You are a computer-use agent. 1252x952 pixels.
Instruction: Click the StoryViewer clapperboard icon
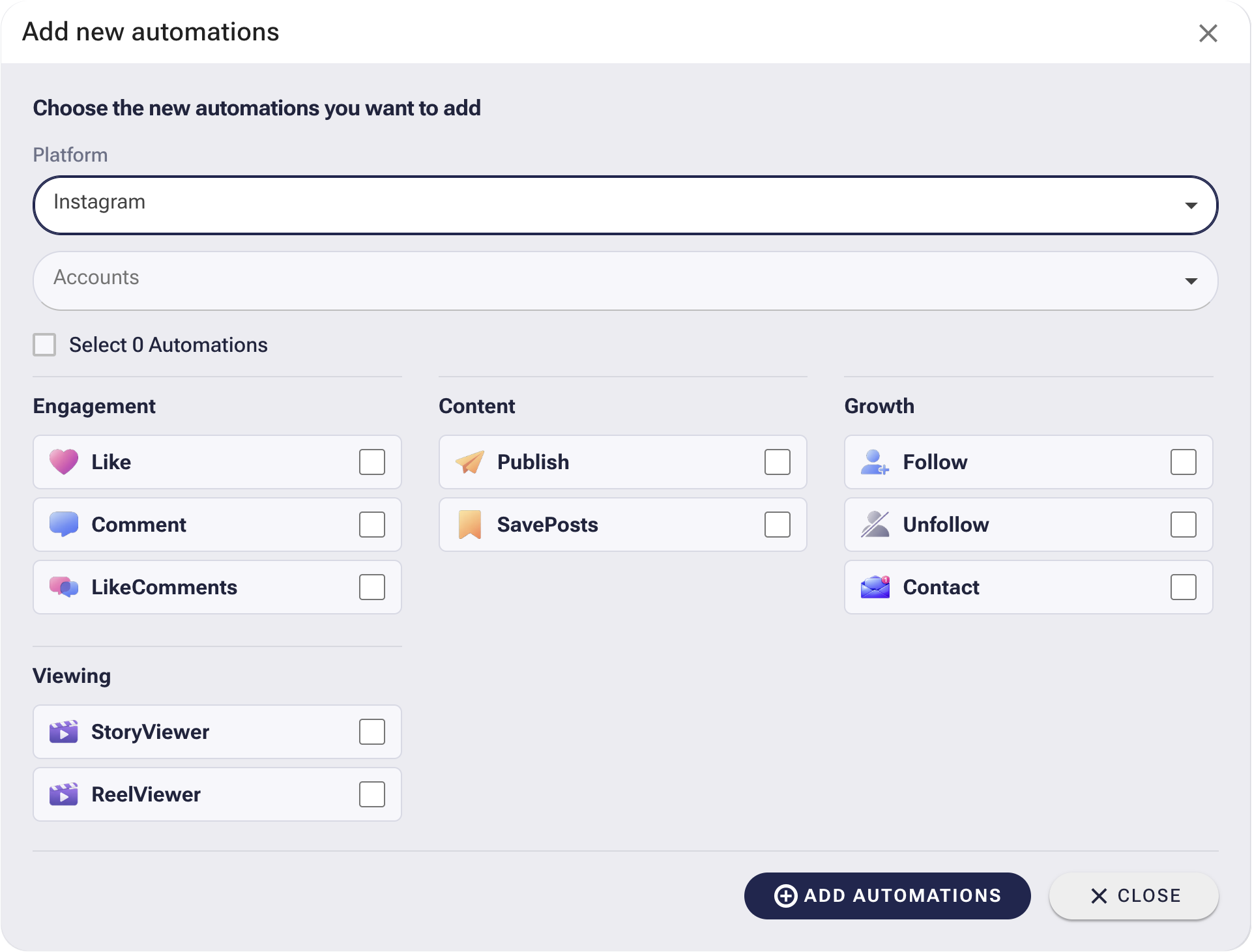[x=64, y=732]
